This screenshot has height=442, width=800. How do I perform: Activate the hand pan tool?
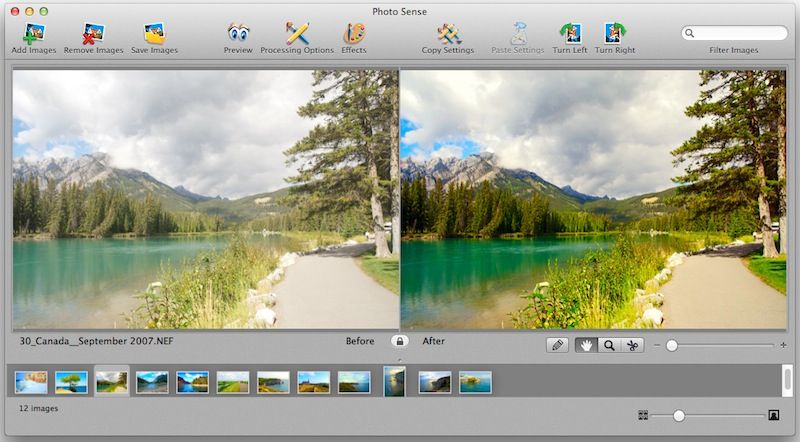[x=586, y=345]
